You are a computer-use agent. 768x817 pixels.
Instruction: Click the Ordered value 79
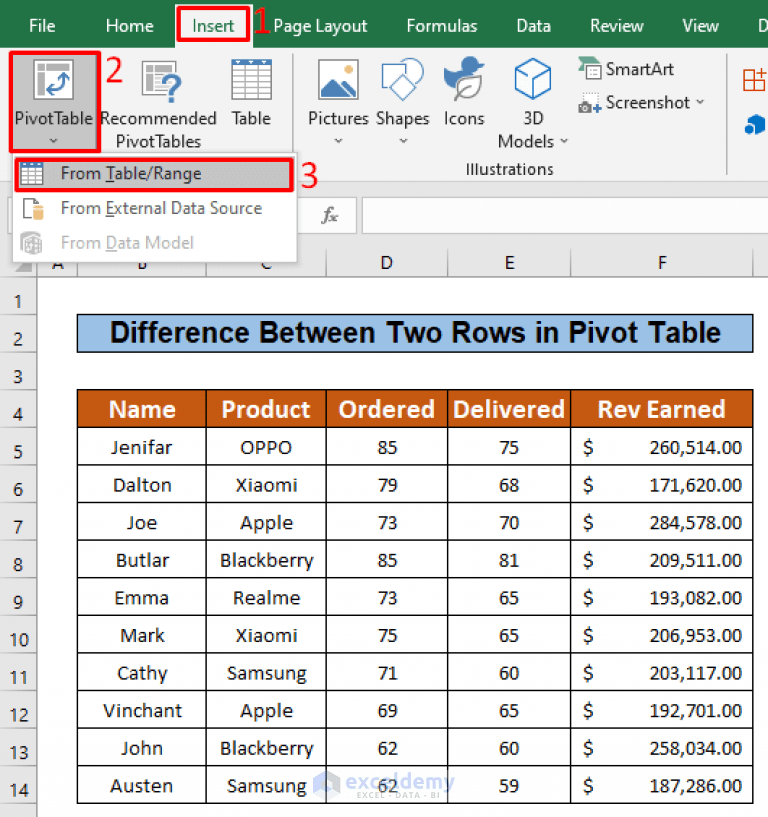(387, 485)
